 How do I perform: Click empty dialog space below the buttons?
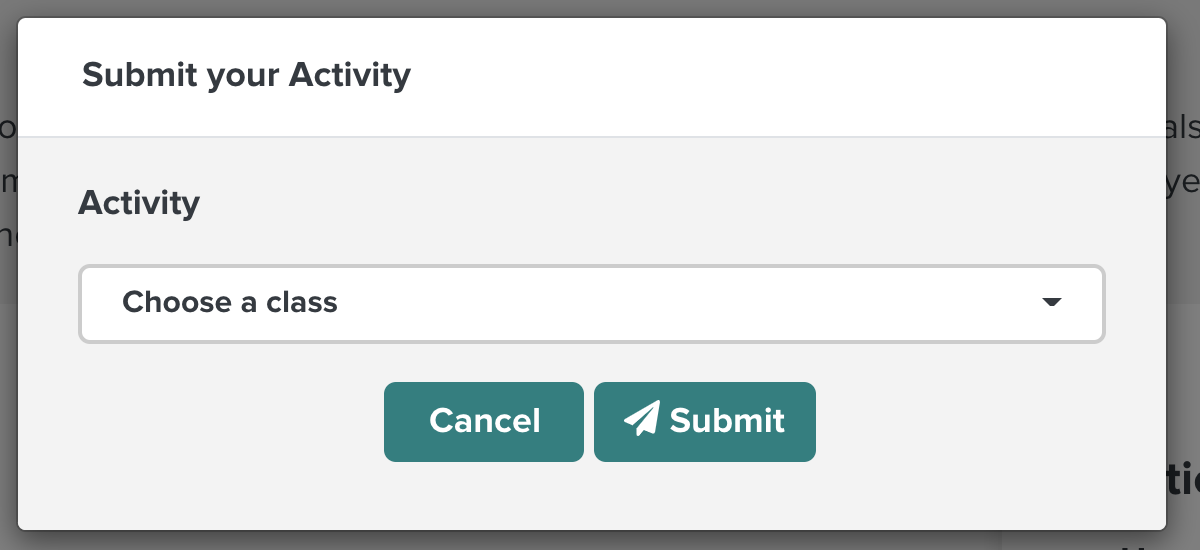pos(592,496)
